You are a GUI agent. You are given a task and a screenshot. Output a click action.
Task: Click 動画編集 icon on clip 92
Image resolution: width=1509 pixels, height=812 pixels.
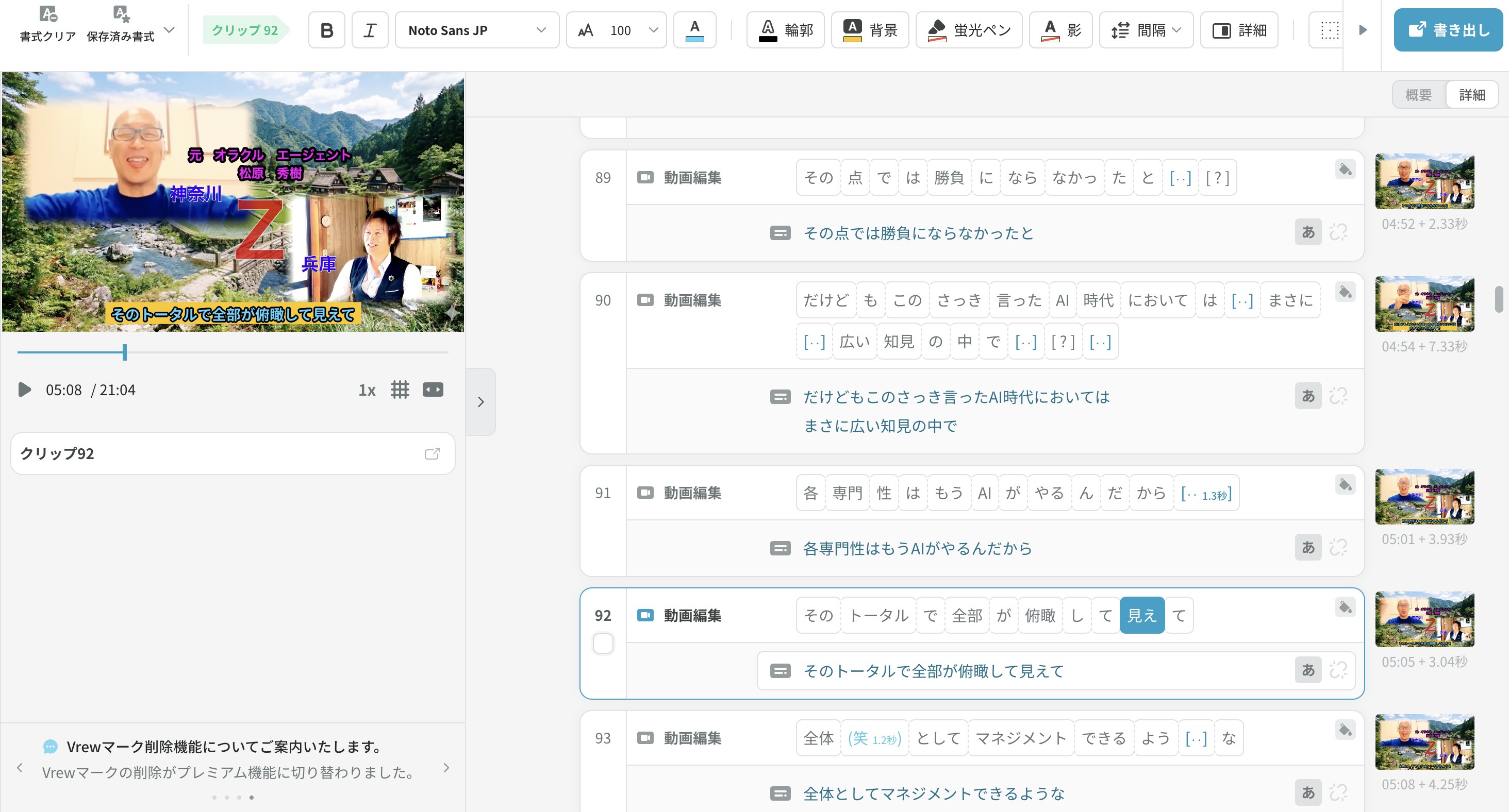coord(645,615)
